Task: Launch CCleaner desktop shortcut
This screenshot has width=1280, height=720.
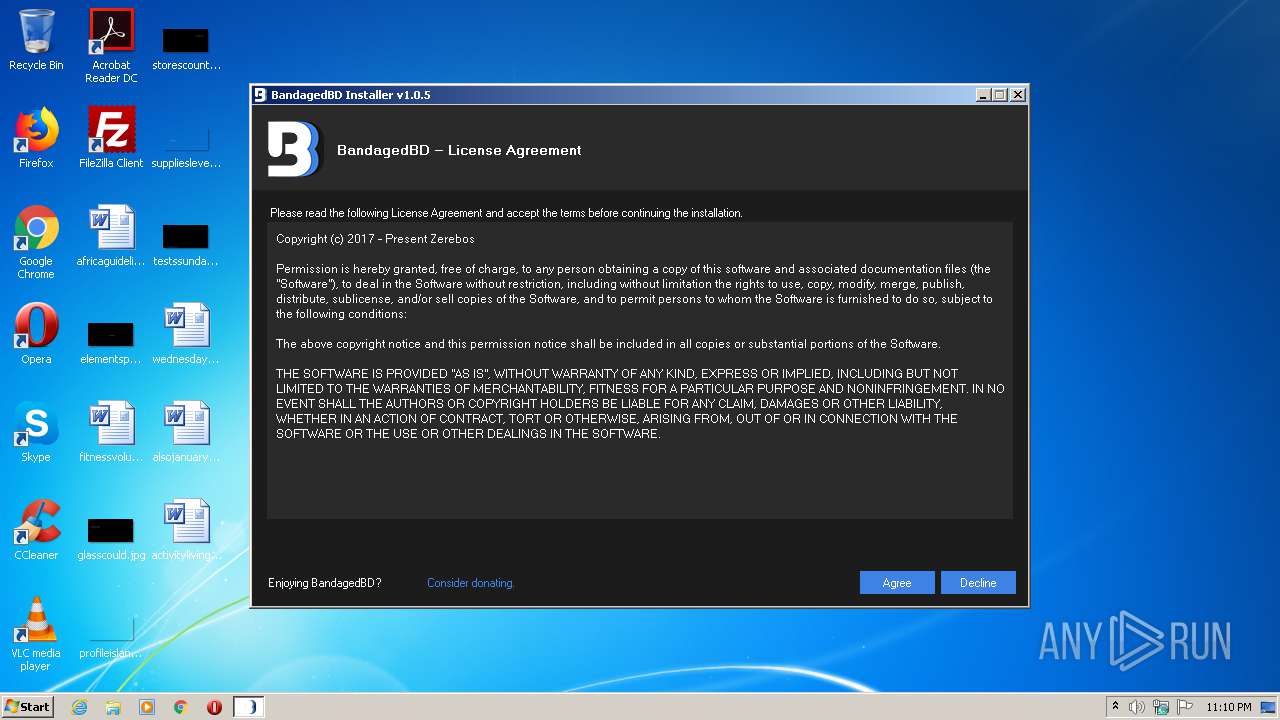Action: (36, 530)
